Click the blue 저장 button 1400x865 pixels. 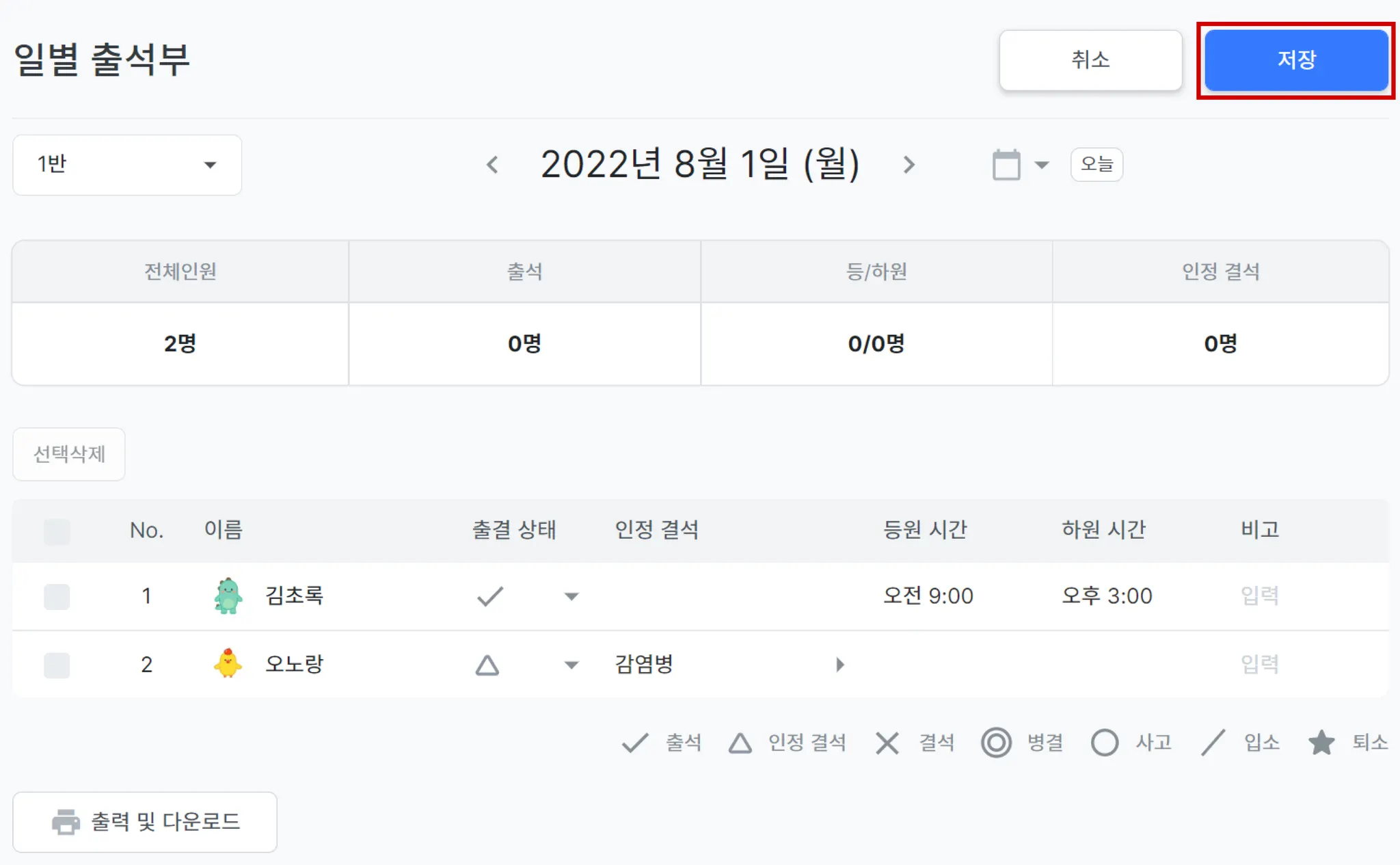pos(1296,60)
